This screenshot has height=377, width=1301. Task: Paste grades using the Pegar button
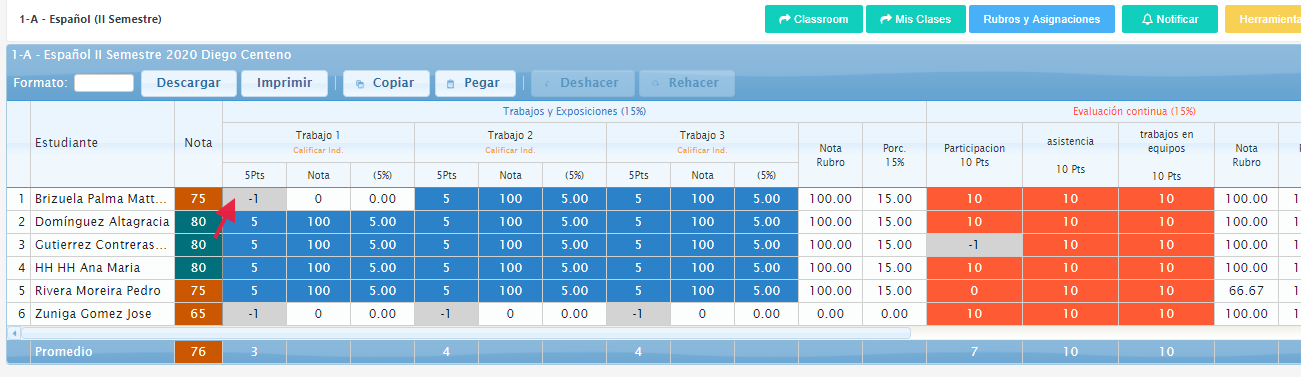475,83
